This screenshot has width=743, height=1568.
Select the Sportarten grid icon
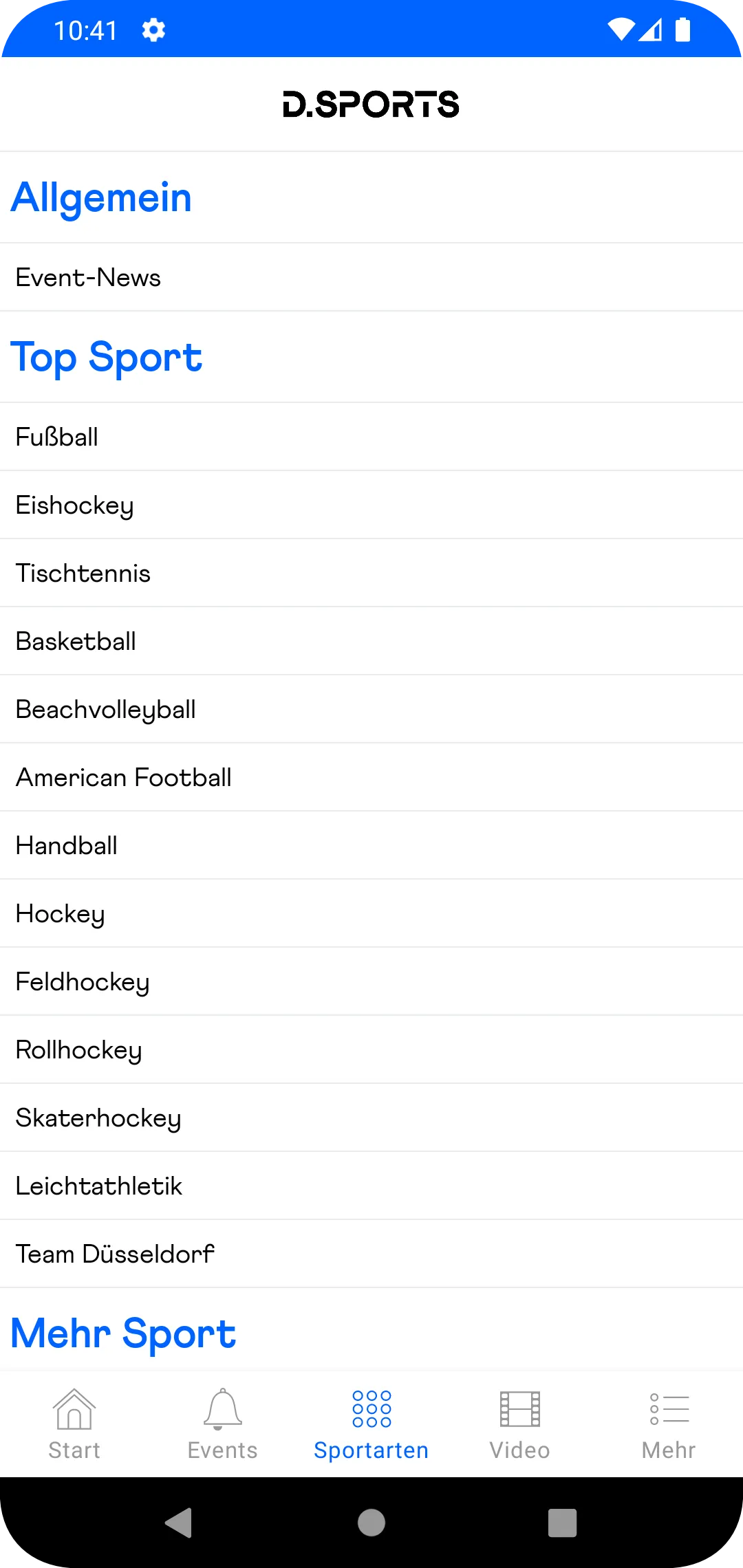pos(371,1409)
